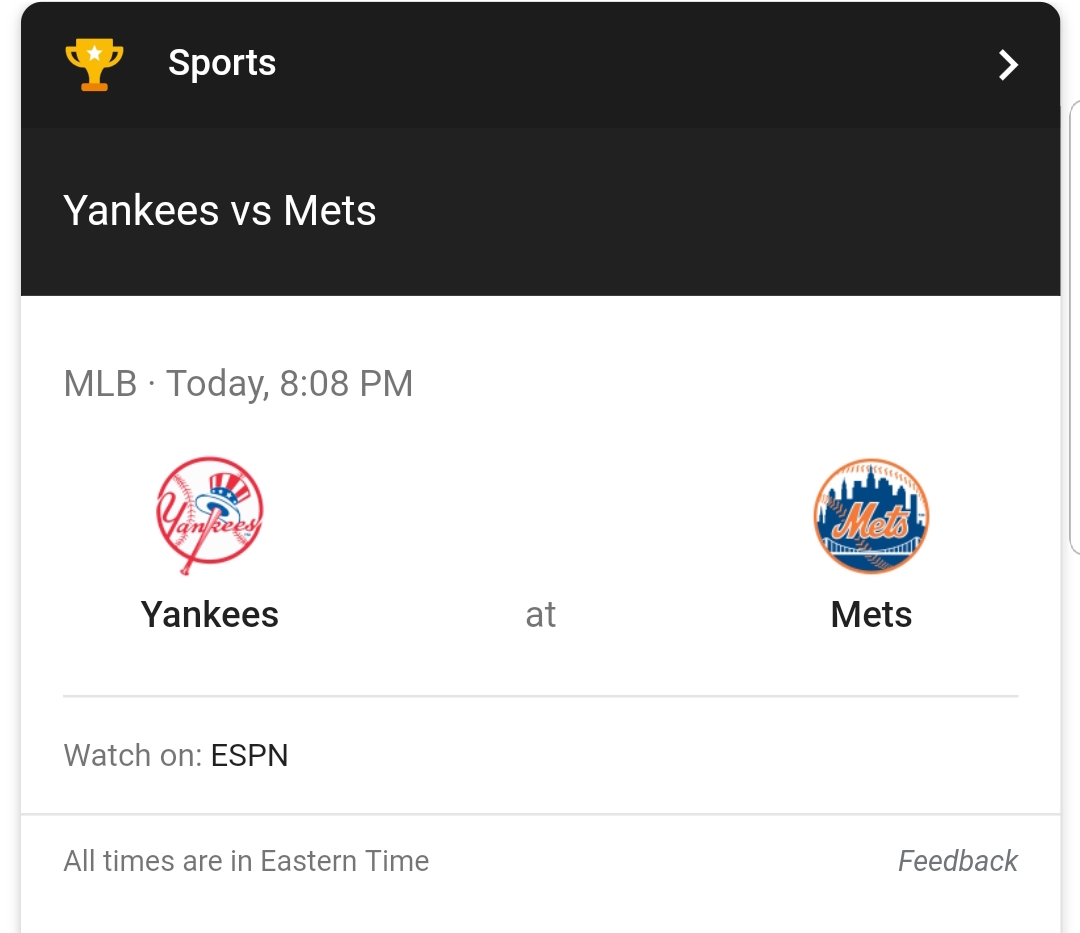This screenshot has height=933, width=1080.
Task: Click the gold trophy icon
Action: pos(94,65)
